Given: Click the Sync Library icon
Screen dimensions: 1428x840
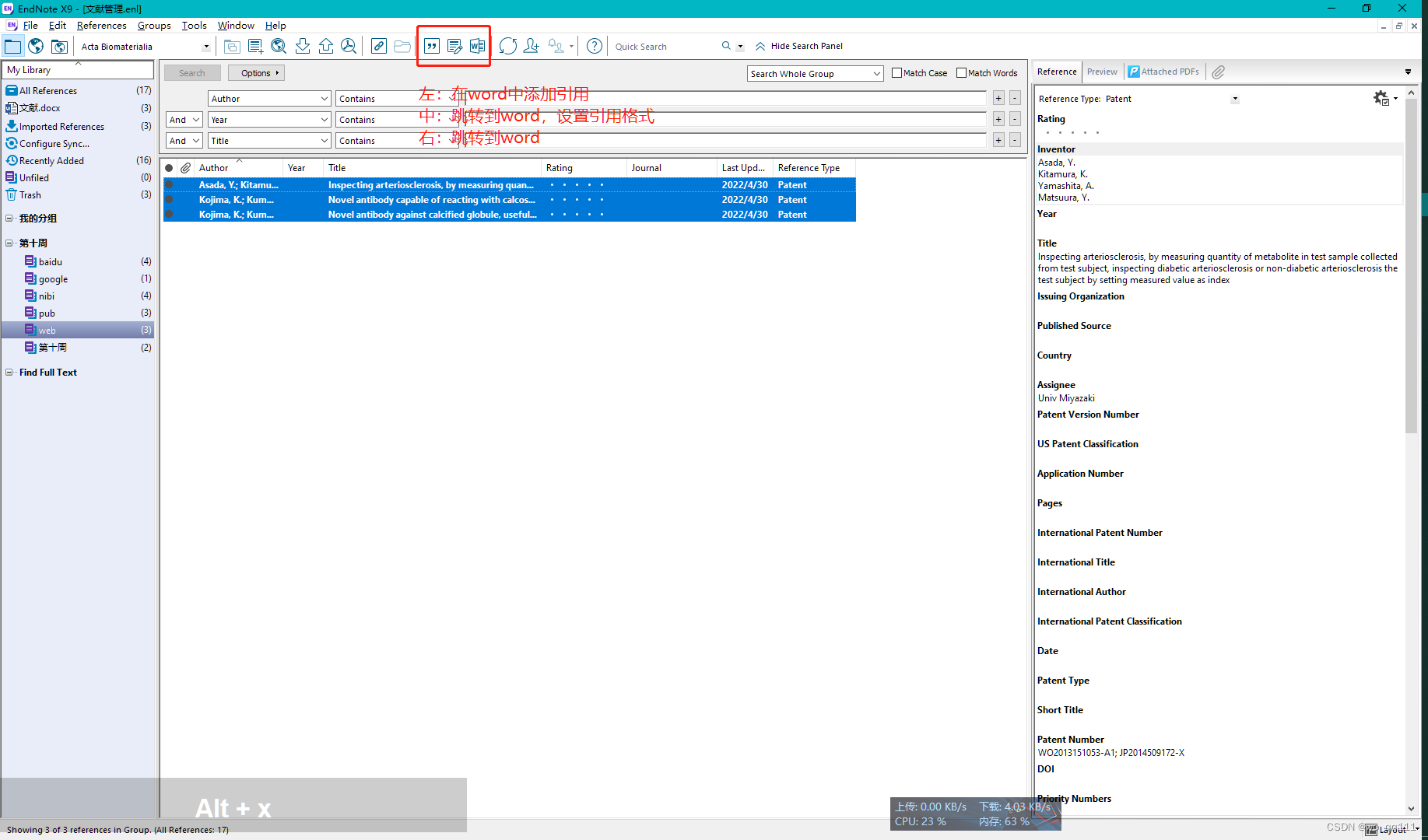Looking at the screenshot, I should click(508, 46).
